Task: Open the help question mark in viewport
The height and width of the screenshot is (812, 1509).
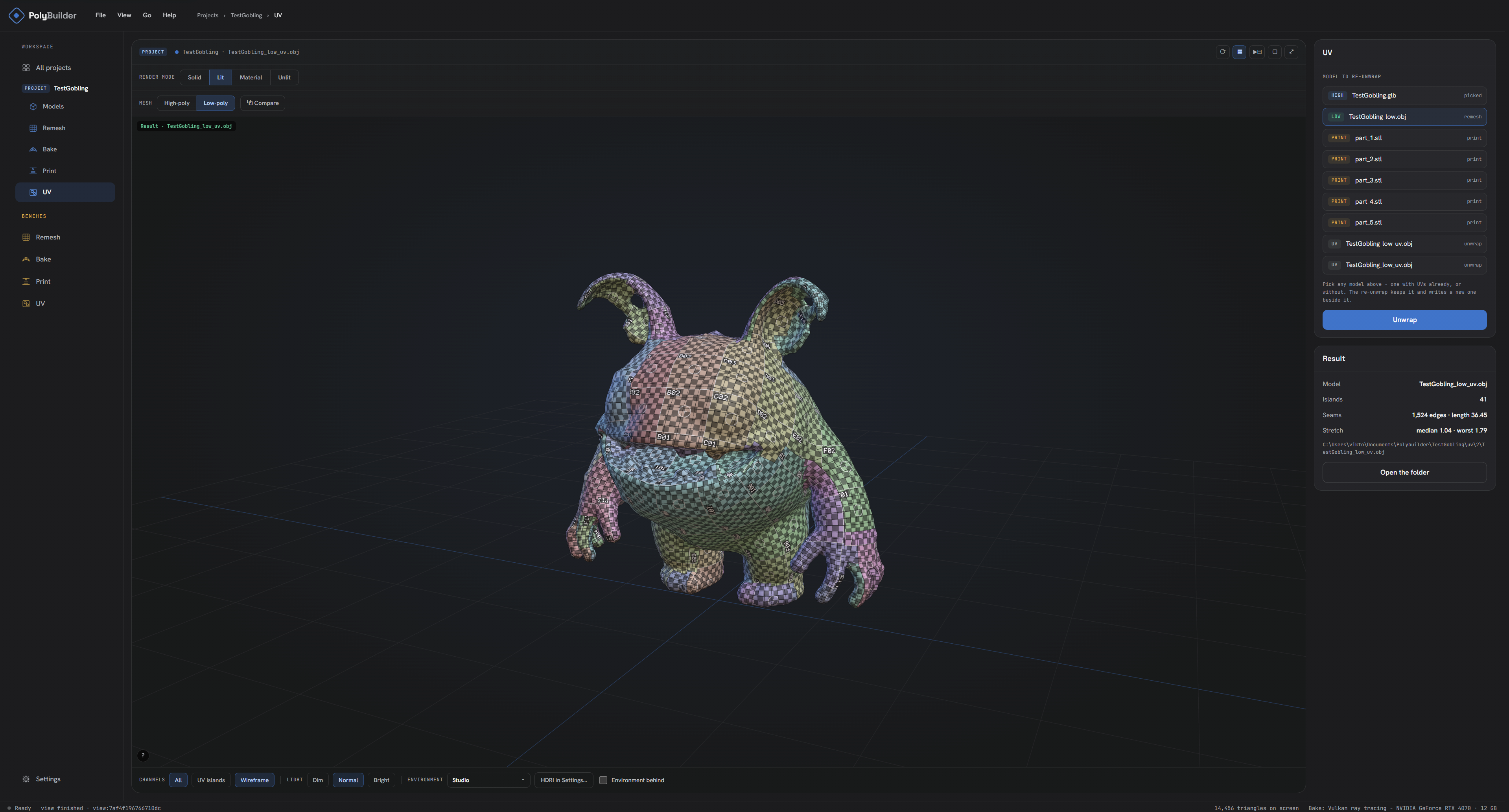Action: pyautogui.click(x=143, y=755)
